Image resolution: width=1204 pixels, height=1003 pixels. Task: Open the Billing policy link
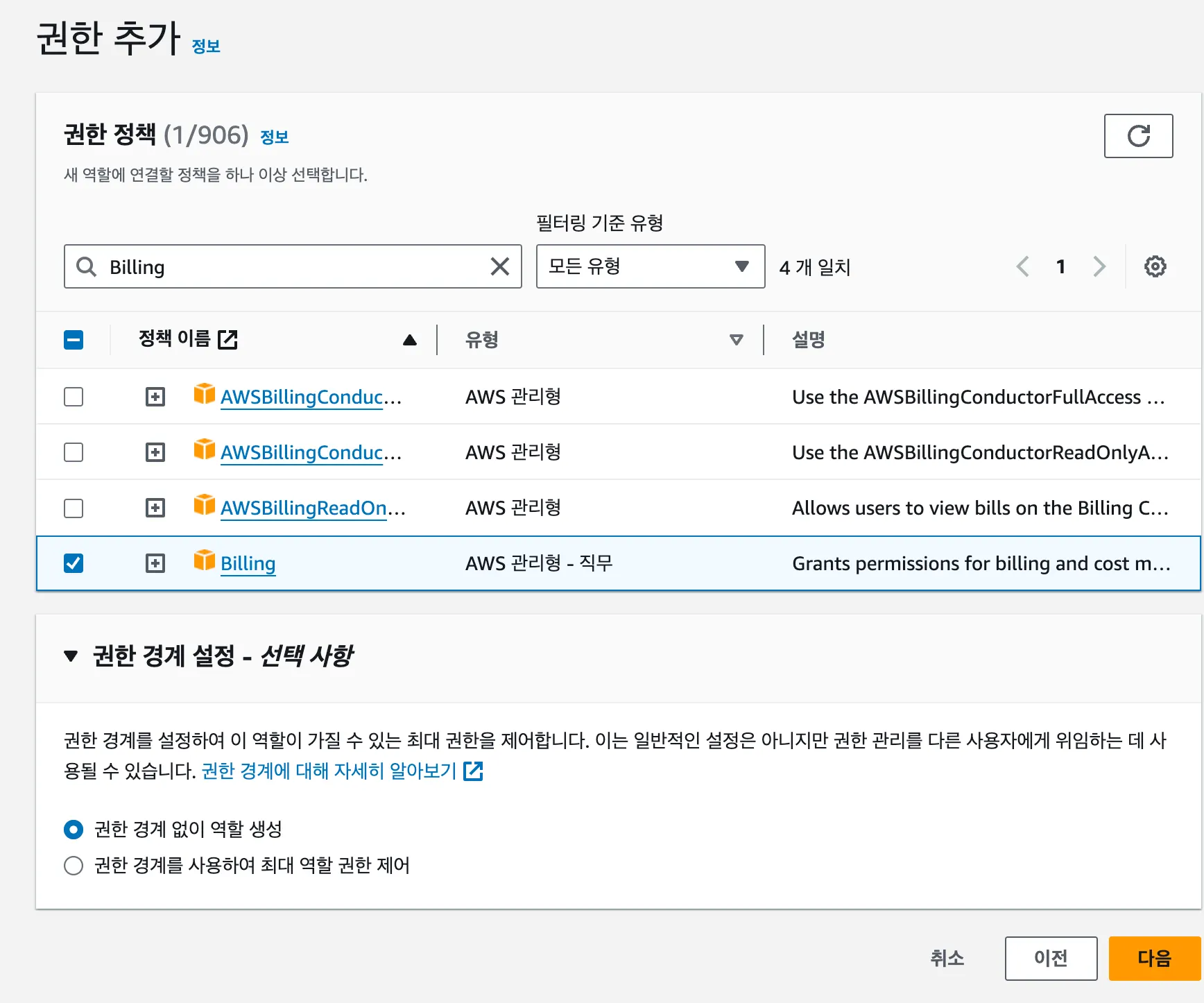[x=248, y=563]
